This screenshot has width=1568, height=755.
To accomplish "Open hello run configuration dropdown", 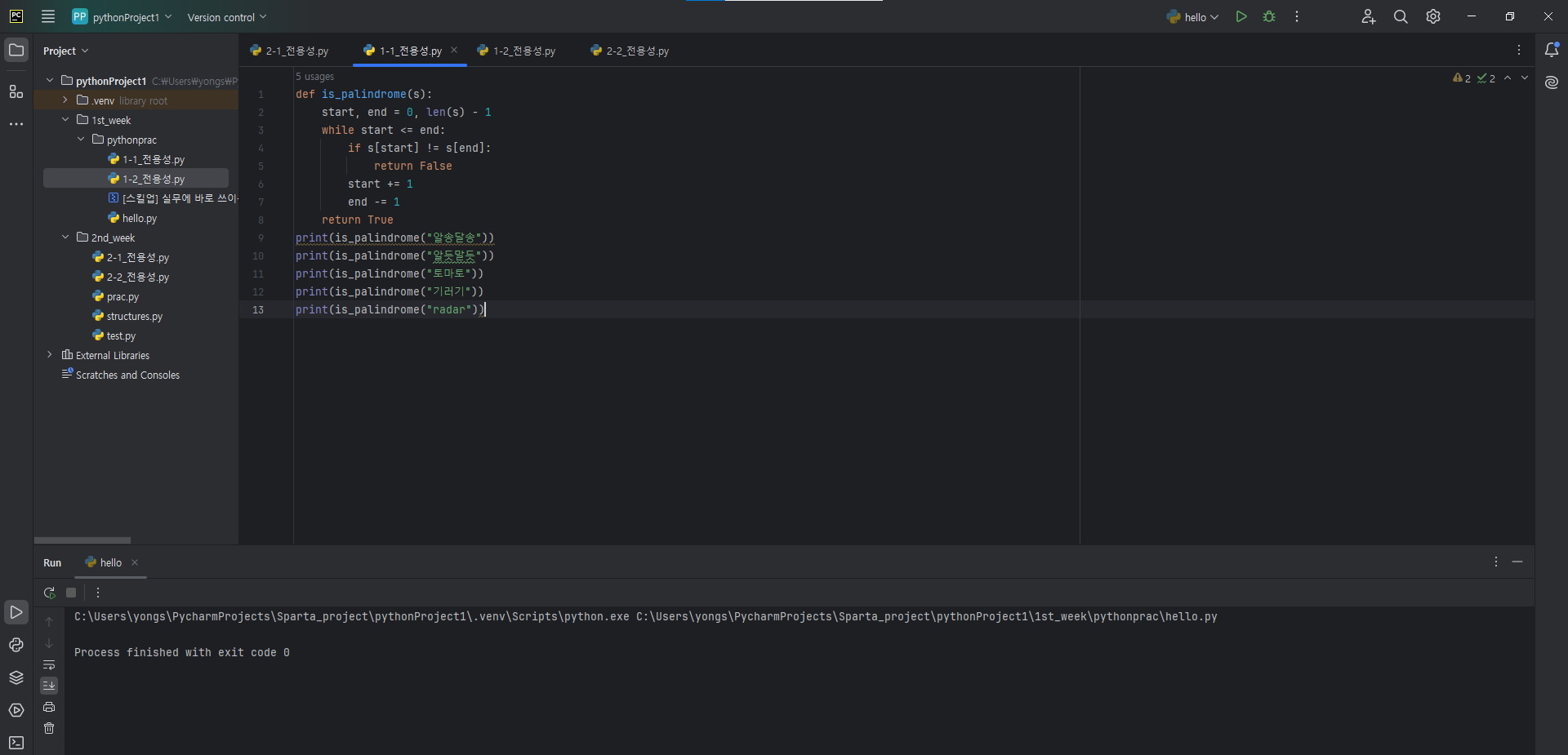I will pos(1192,16).
